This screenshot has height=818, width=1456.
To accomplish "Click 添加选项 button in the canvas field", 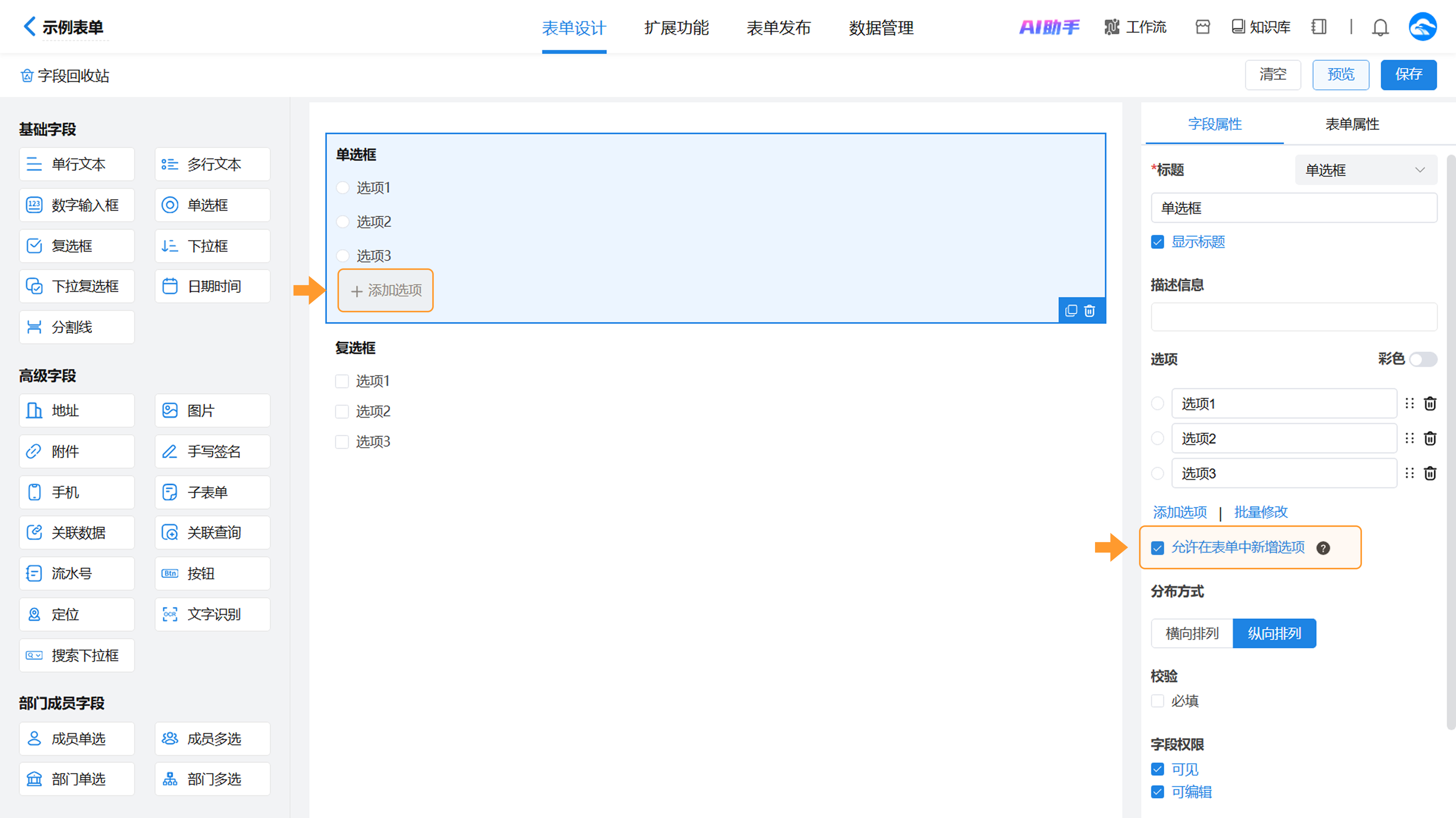I will 386,290.
